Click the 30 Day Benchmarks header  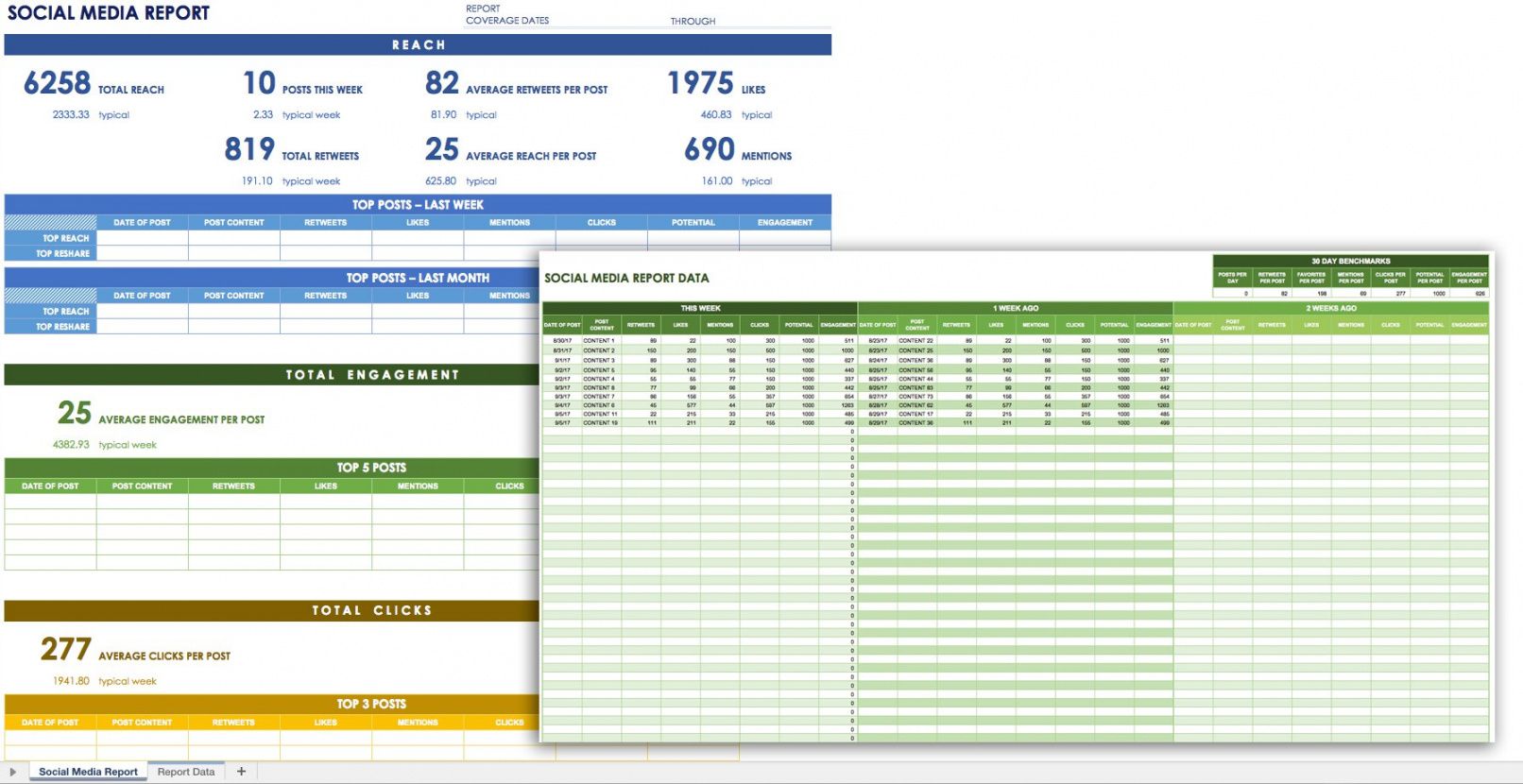(x=1350, y=261)
